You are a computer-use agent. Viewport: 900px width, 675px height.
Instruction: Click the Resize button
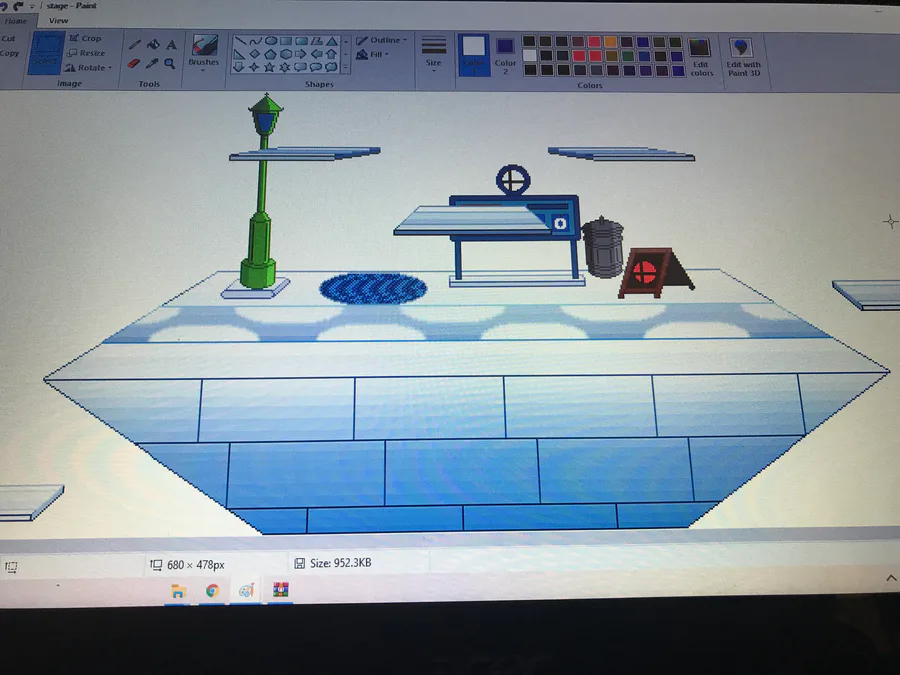(87, 53)
